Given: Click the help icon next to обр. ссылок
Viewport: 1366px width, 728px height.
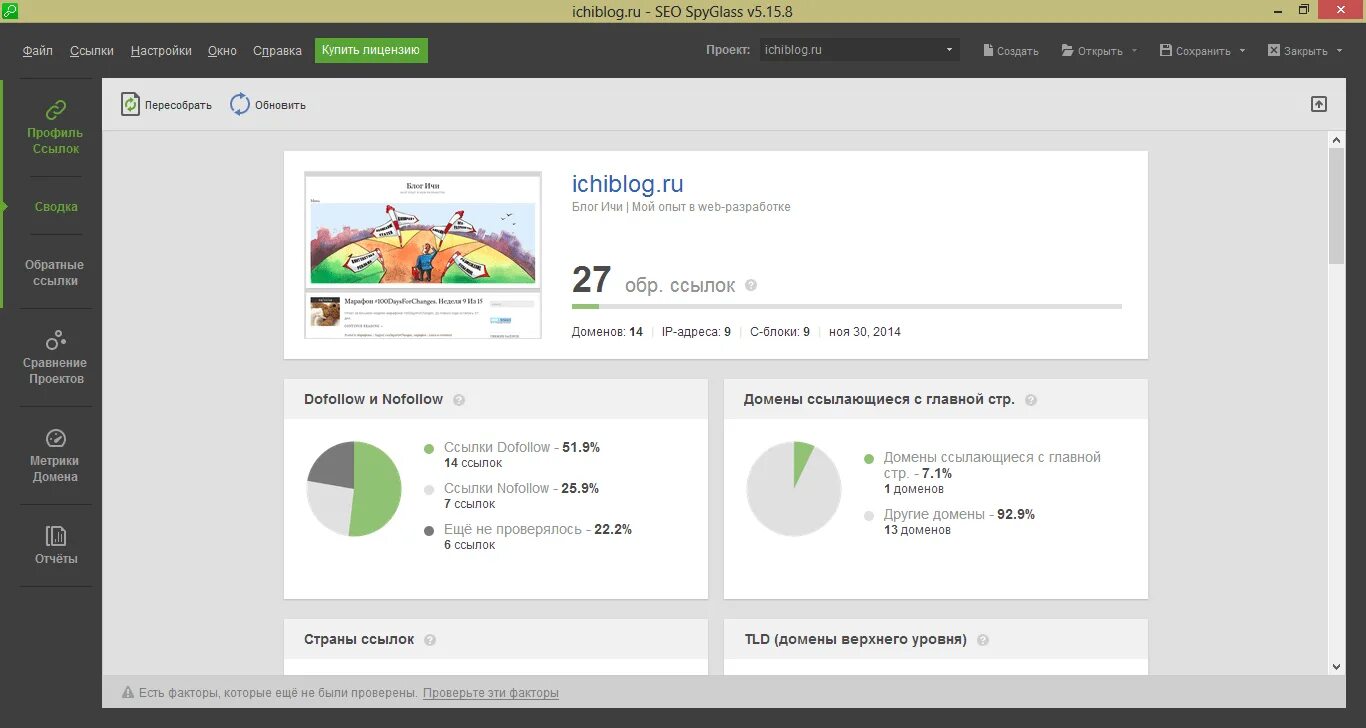Looking at the screenshot, I should (x=751, y=285).
